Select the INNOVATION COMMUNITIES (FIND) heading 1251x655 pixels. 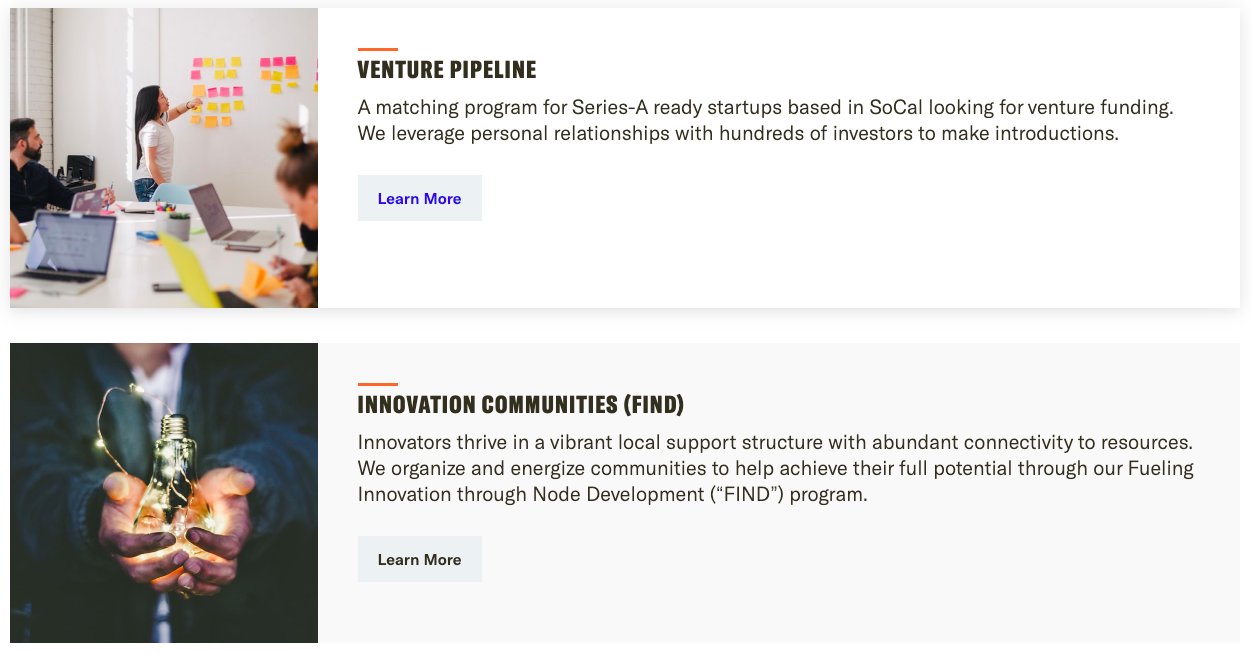coord(520,405)
